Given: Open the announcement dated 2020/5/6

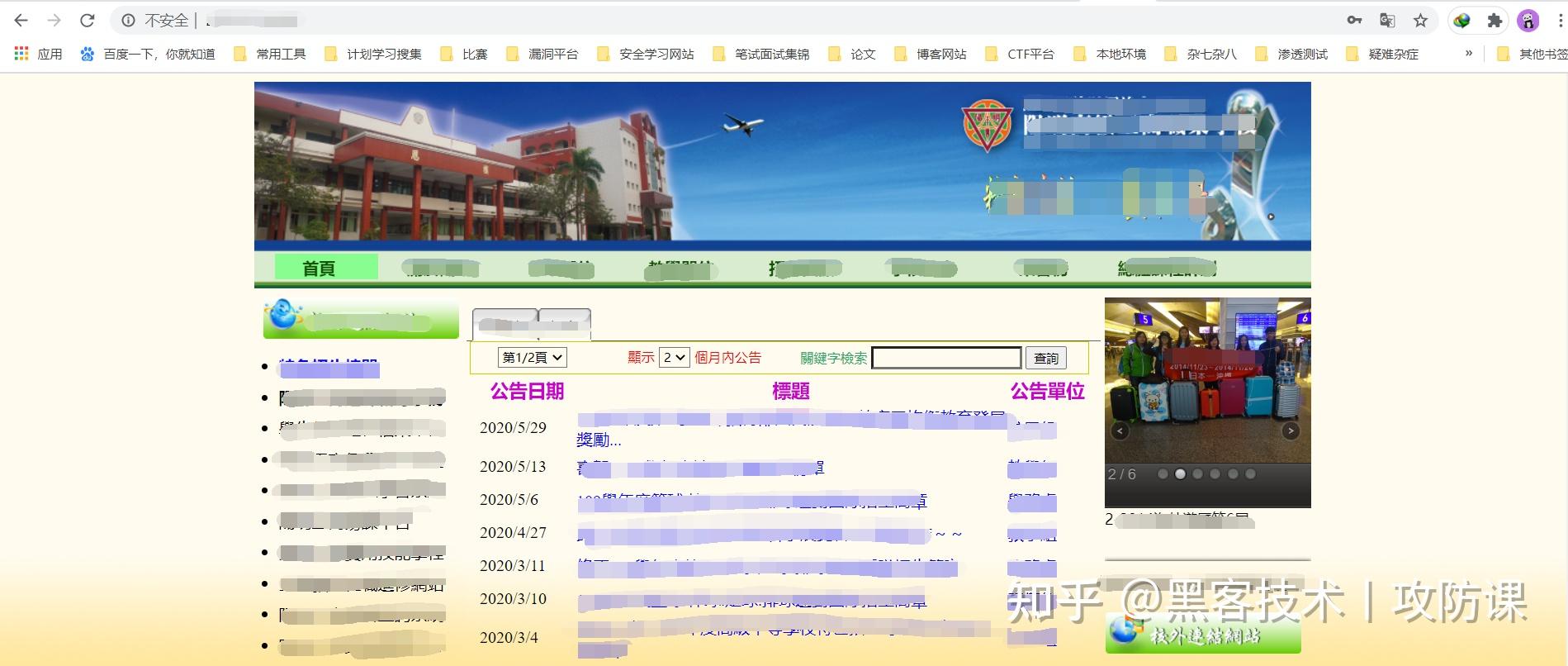Looking at the screenshot, I should [x=751, y=501].
